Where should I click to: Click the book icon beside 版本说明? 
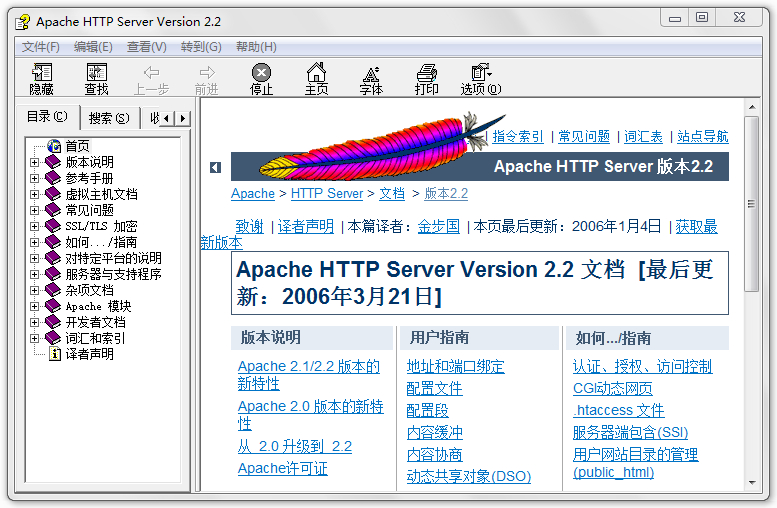(53, 162)
